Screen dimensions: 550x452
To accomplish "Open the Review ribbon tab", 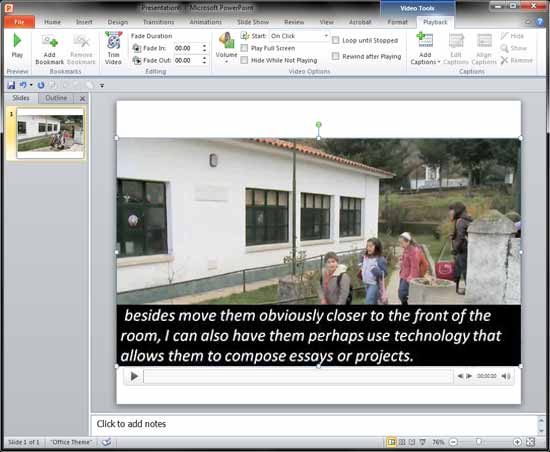I will 294,22.
